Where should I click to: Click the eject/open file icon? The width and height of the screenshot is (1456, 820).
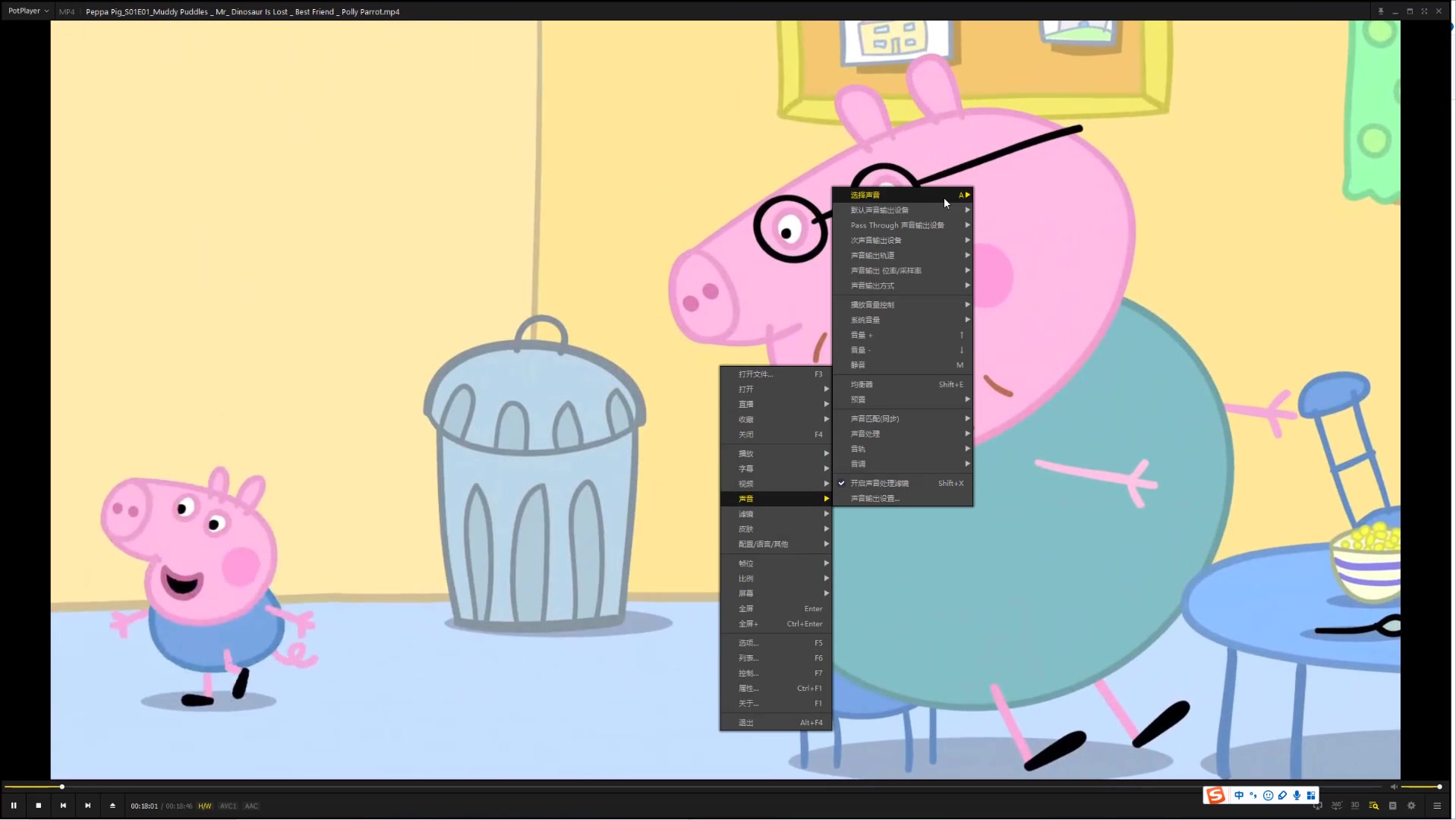pyautogui.click(x=112, y=806)
